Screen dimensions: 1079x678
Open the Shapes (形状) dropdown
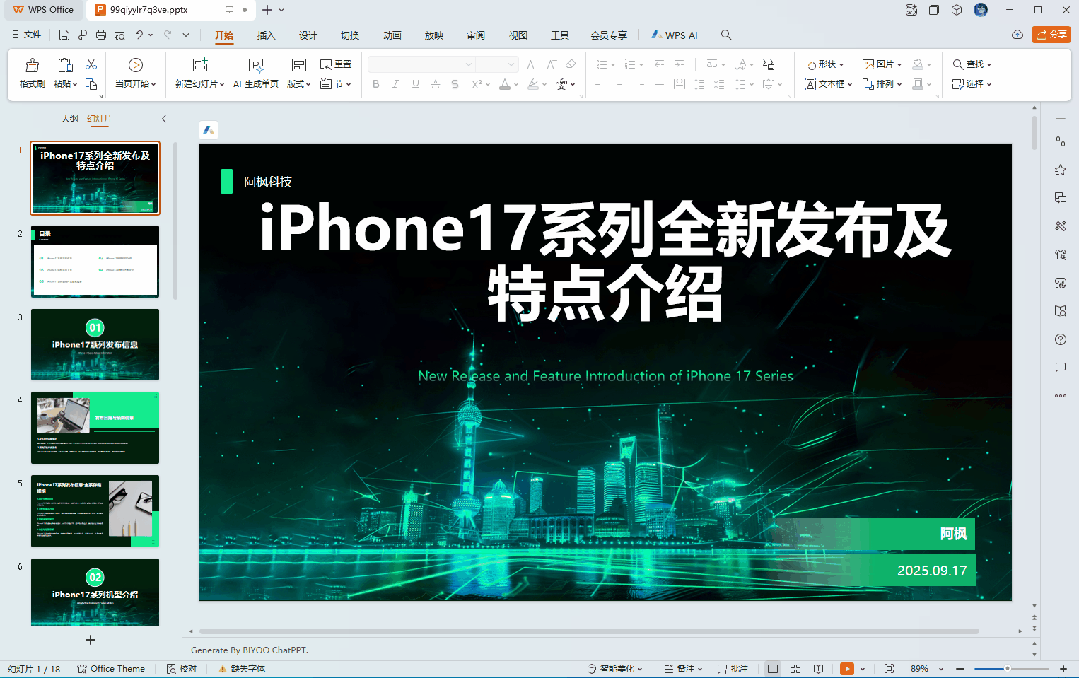point(825,64)
